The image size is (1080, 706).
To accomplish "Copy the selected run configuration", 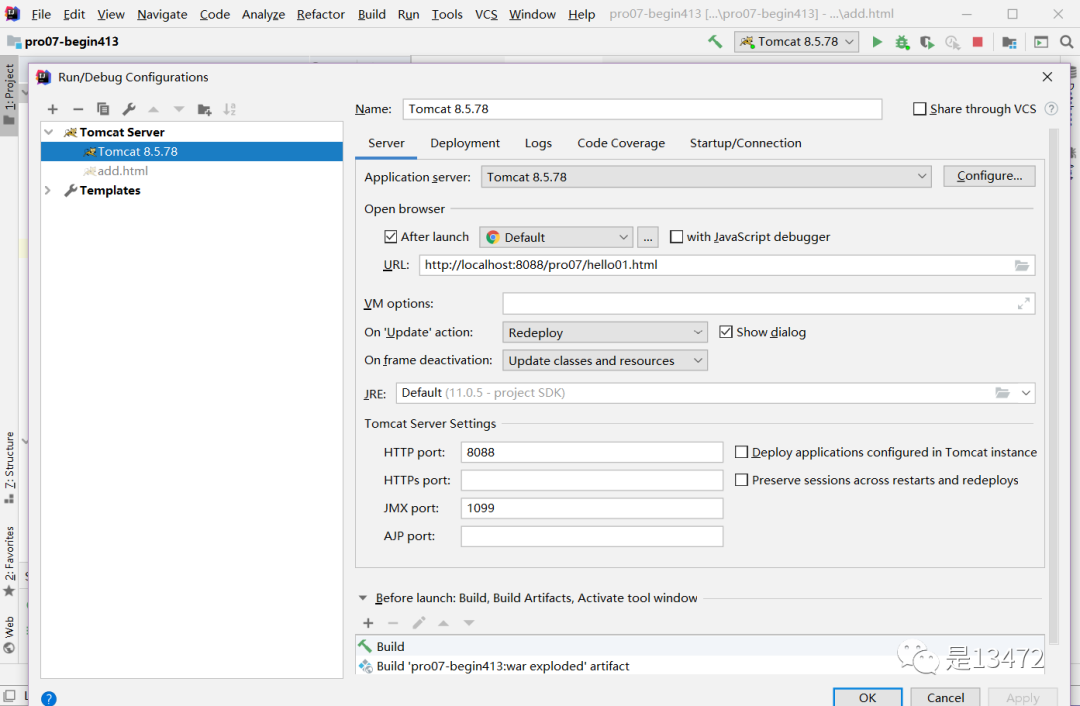I will [x=103, y=109].
